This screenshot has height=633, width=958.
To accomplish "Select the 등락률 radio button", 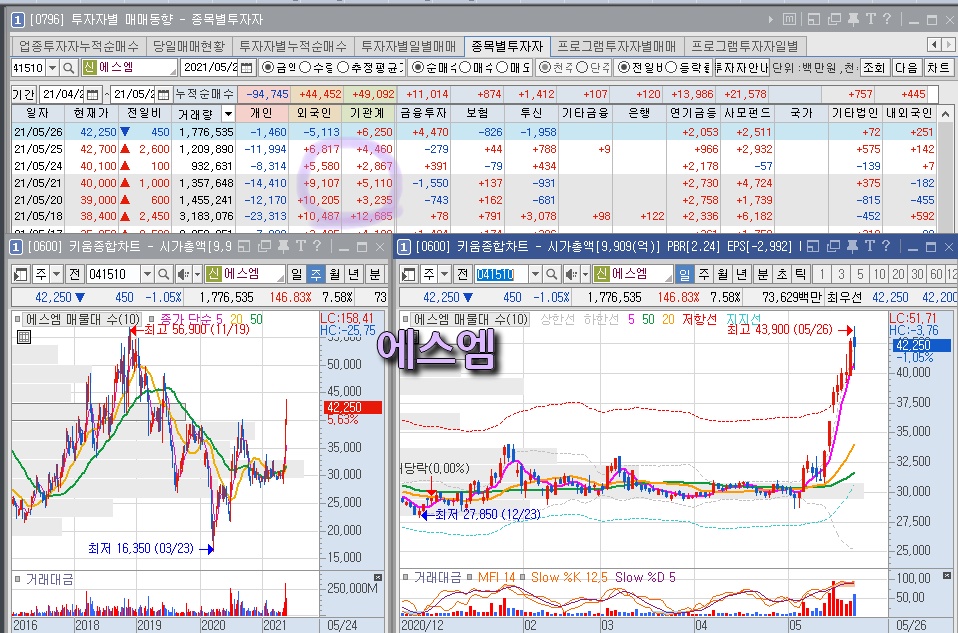I will (671, 68).
